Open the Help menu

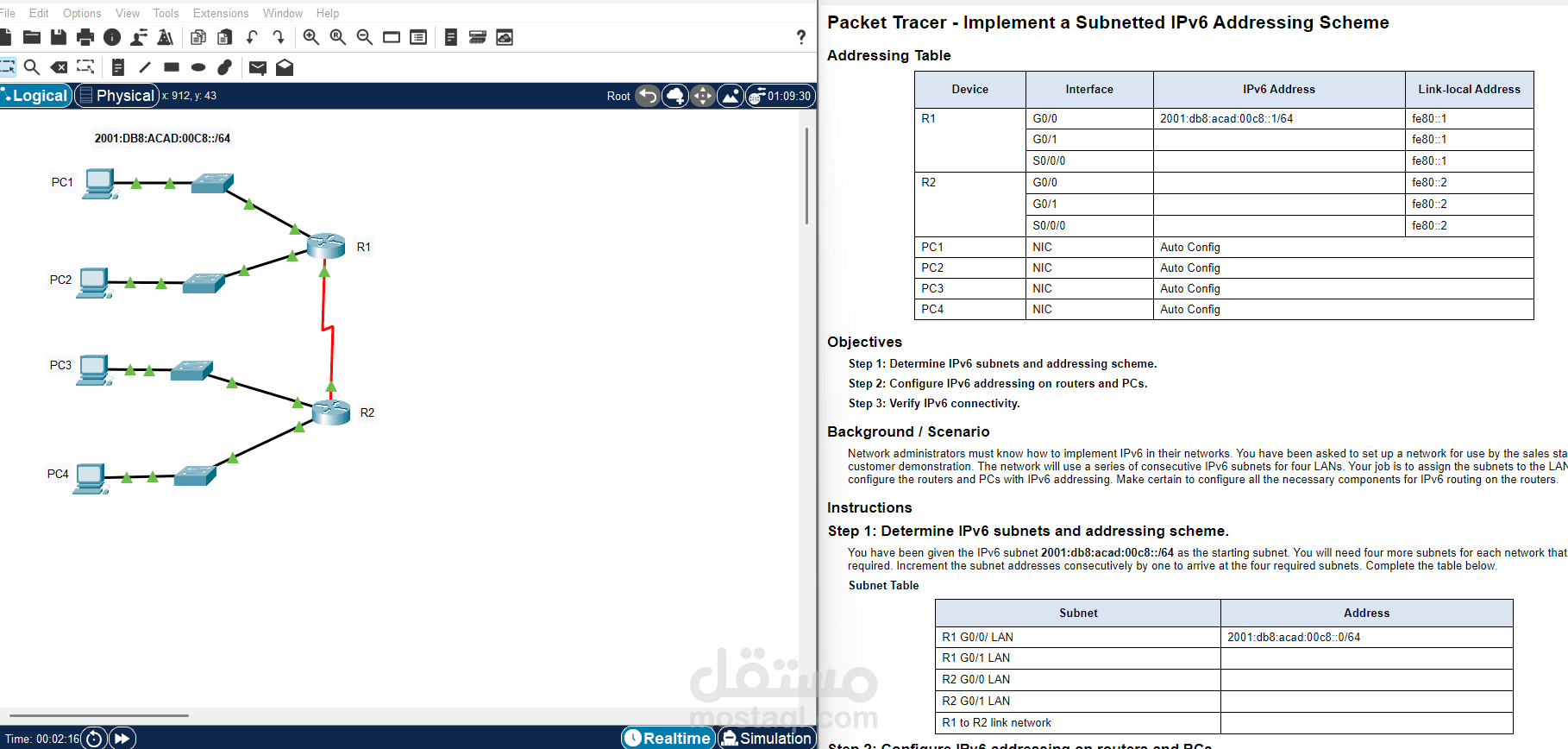328,13
